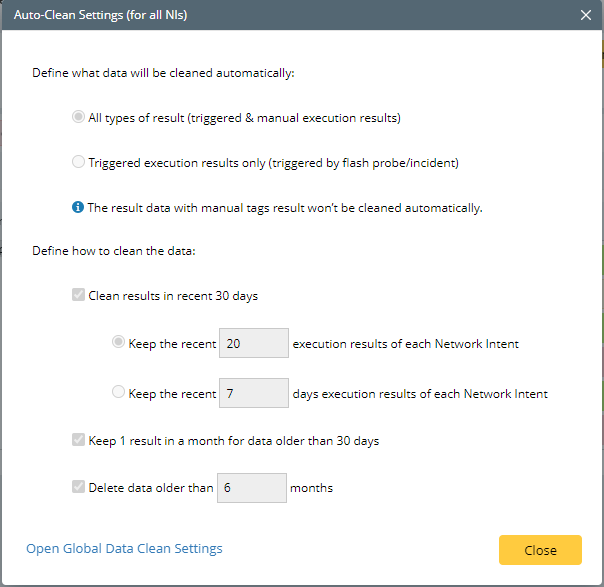Toggle the 'Delete data older than' checkbox
This screenshot has width=604, height=587.
click(x=79, y=488)
